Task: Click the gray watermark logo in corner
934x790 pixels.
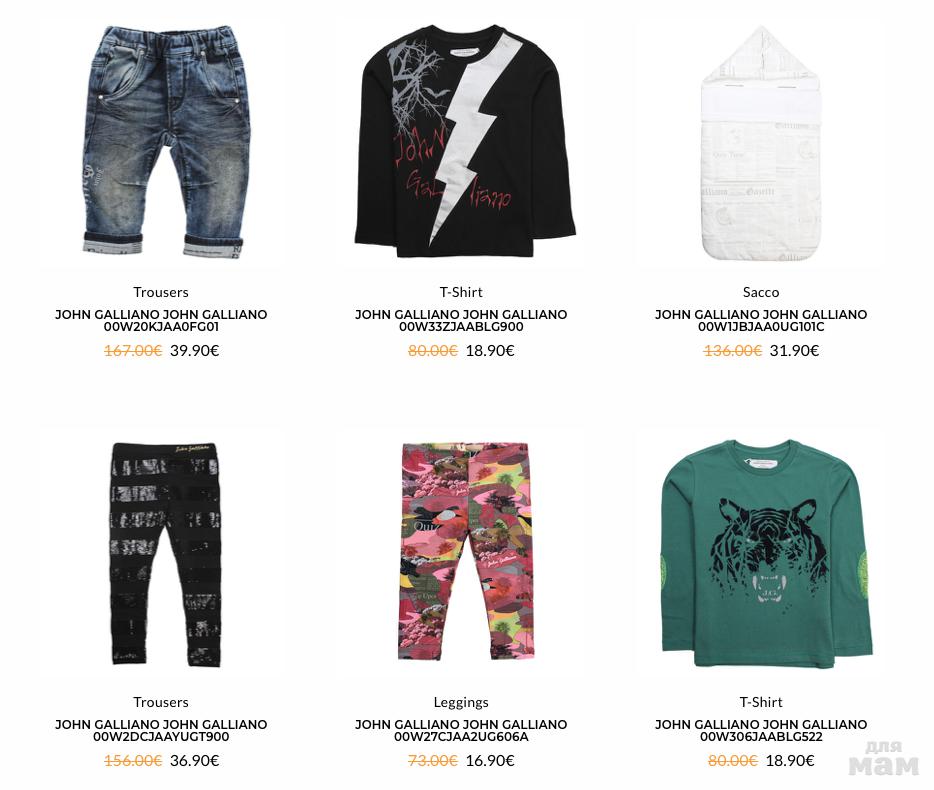Action: click(884, 759)
